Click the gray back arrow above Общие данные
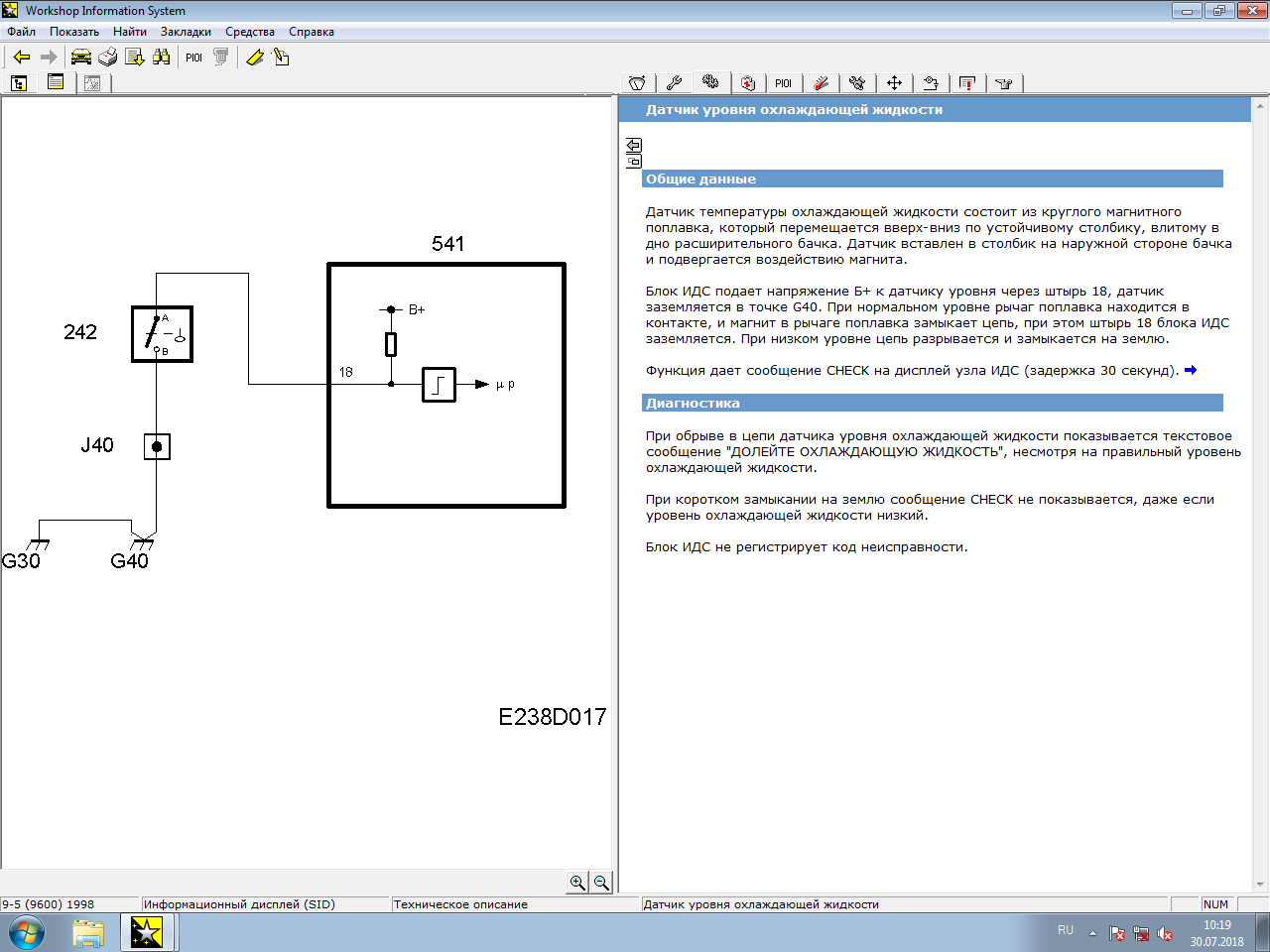 (634, 145)
